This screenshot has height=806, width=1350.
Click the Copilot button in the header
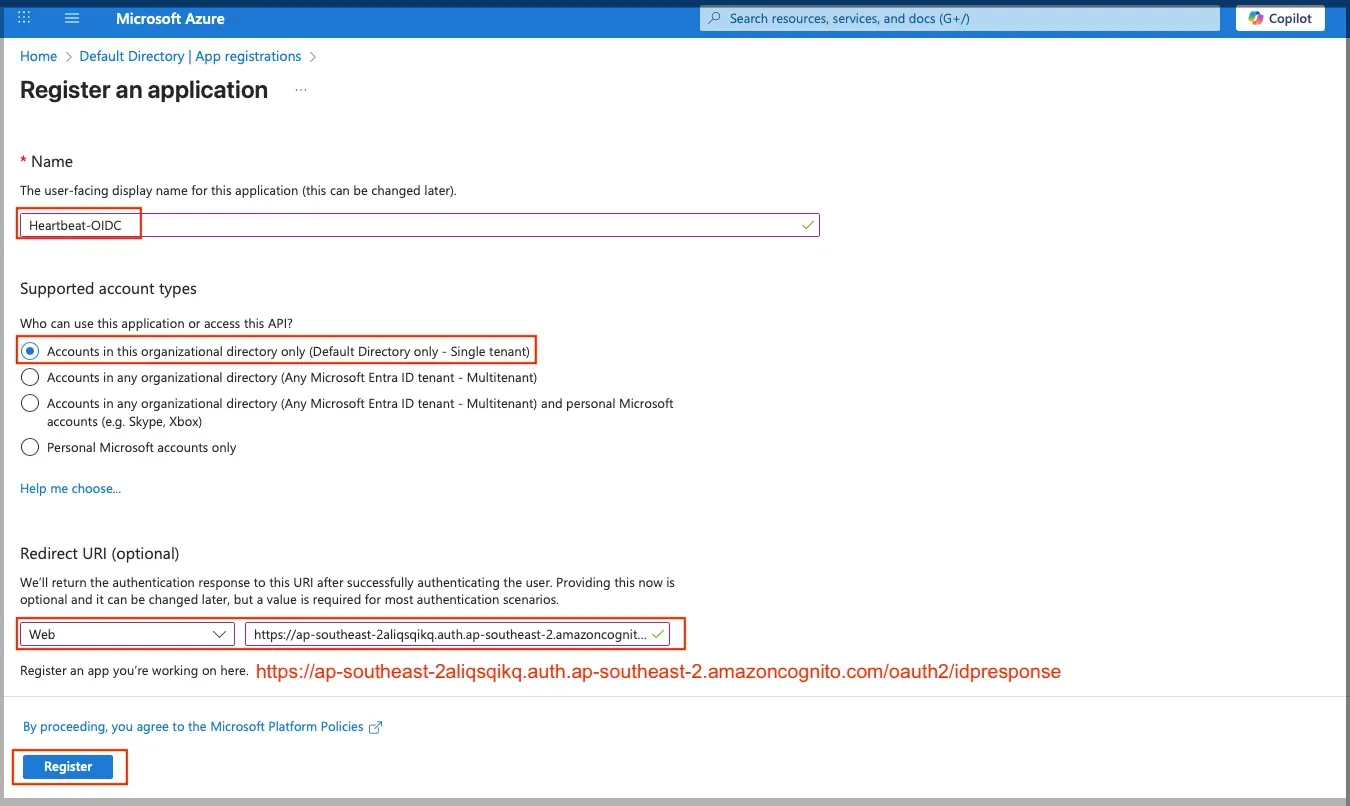(x=1280, y=19)
